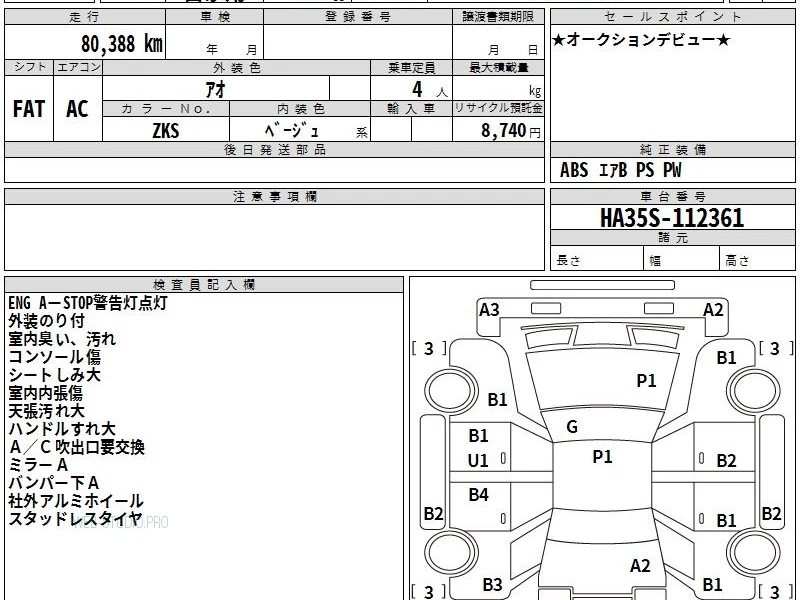Select the seating capacity value 4
This screenshot has height=600, width=800.
click(x=417, y=90)
